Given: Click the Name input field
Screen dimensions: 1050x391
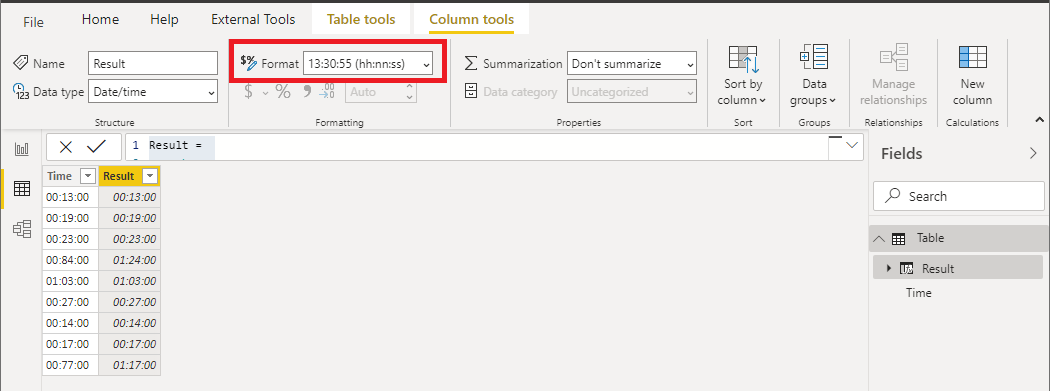Looking at the screenshot, I should click(153, 64).
